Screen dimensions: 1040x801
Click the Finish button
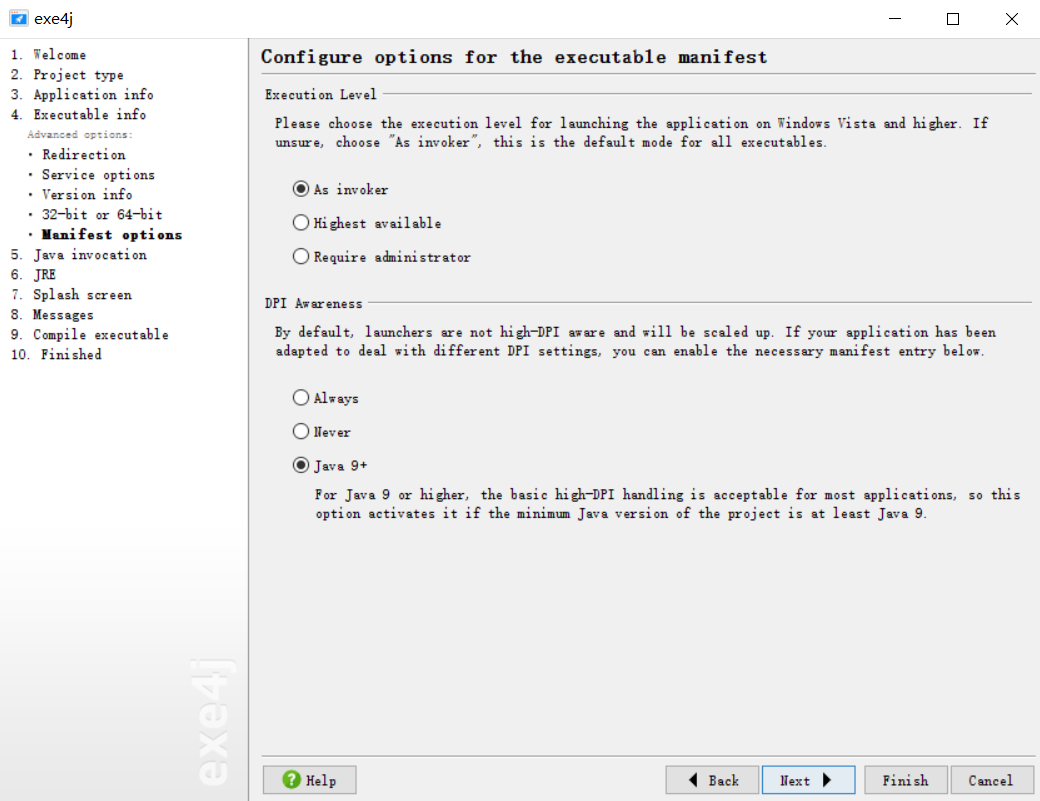coord(905,780)
